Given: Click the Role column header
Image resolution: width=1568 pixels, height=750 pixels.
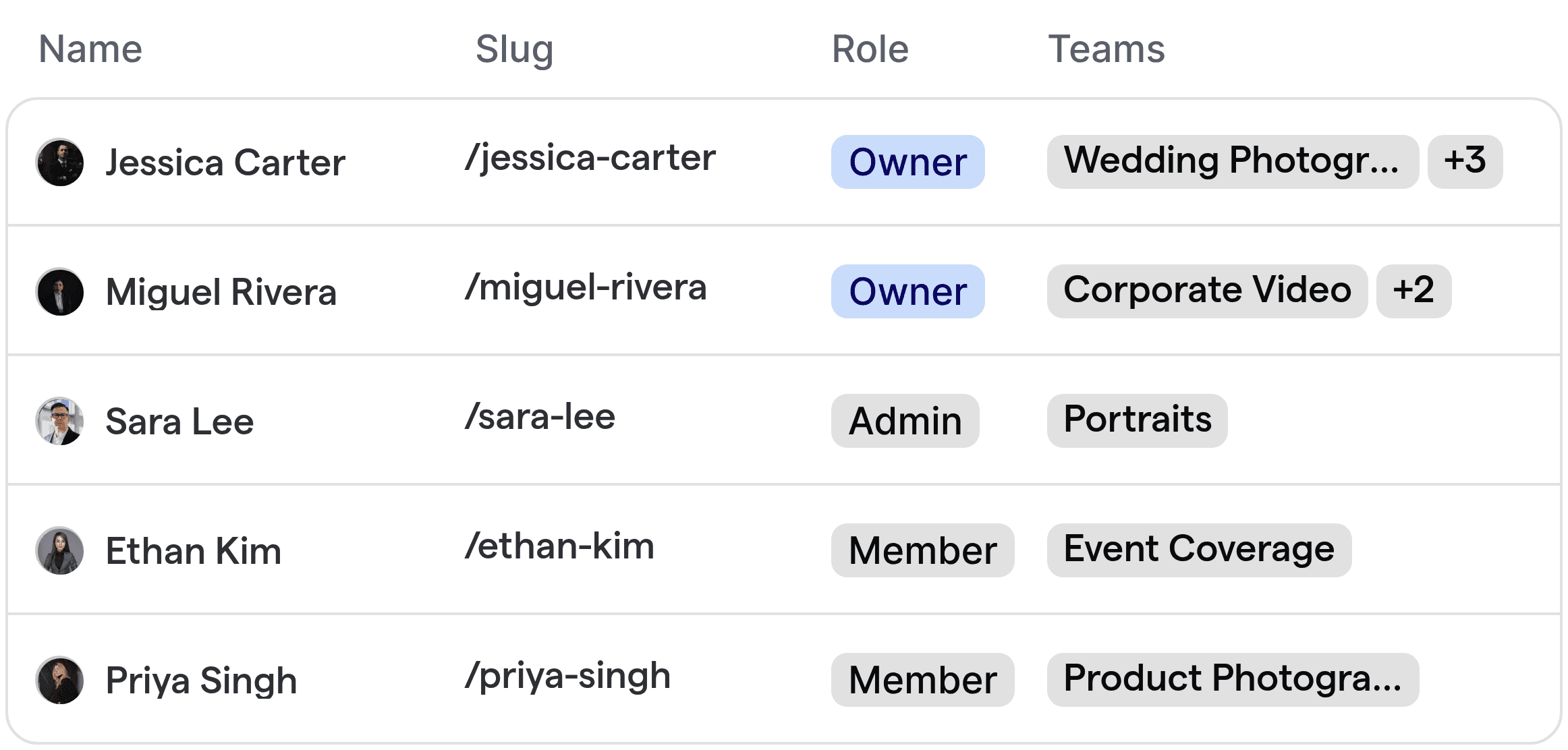Looking at the screenshot, I should point(869,49).
